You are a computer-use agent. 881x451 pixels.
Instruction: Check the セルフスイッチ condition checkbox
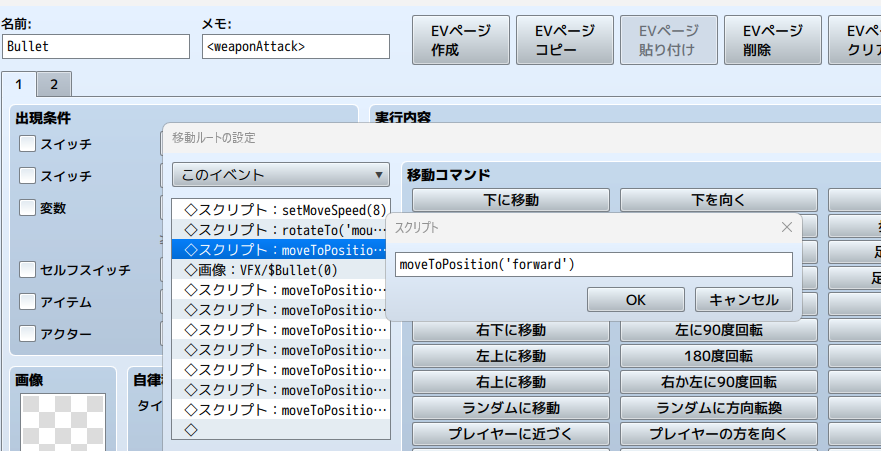pyautogui.click(x=28, y=270)
